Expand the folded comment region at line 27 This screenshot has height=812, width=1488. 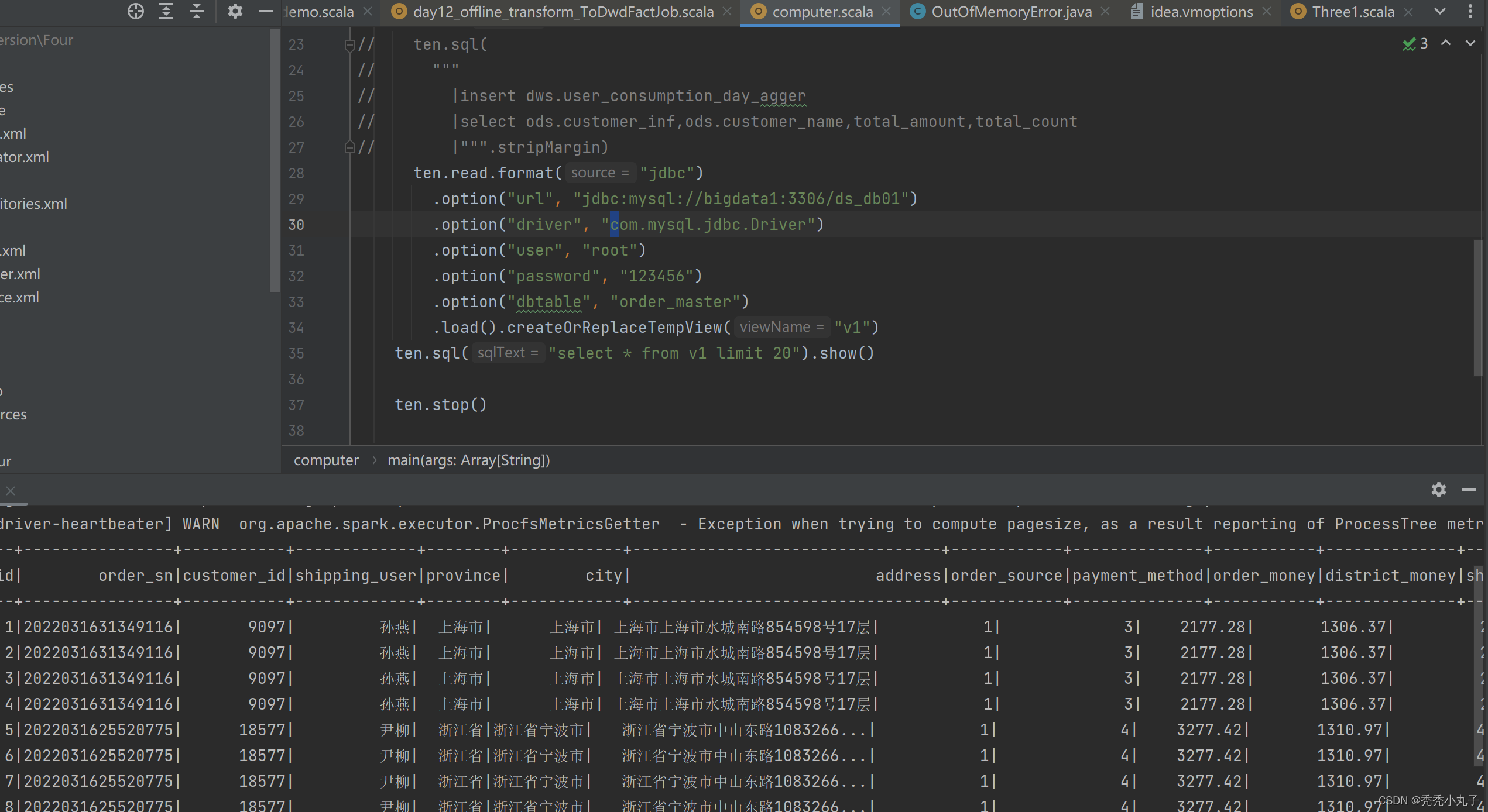[349, 147]
